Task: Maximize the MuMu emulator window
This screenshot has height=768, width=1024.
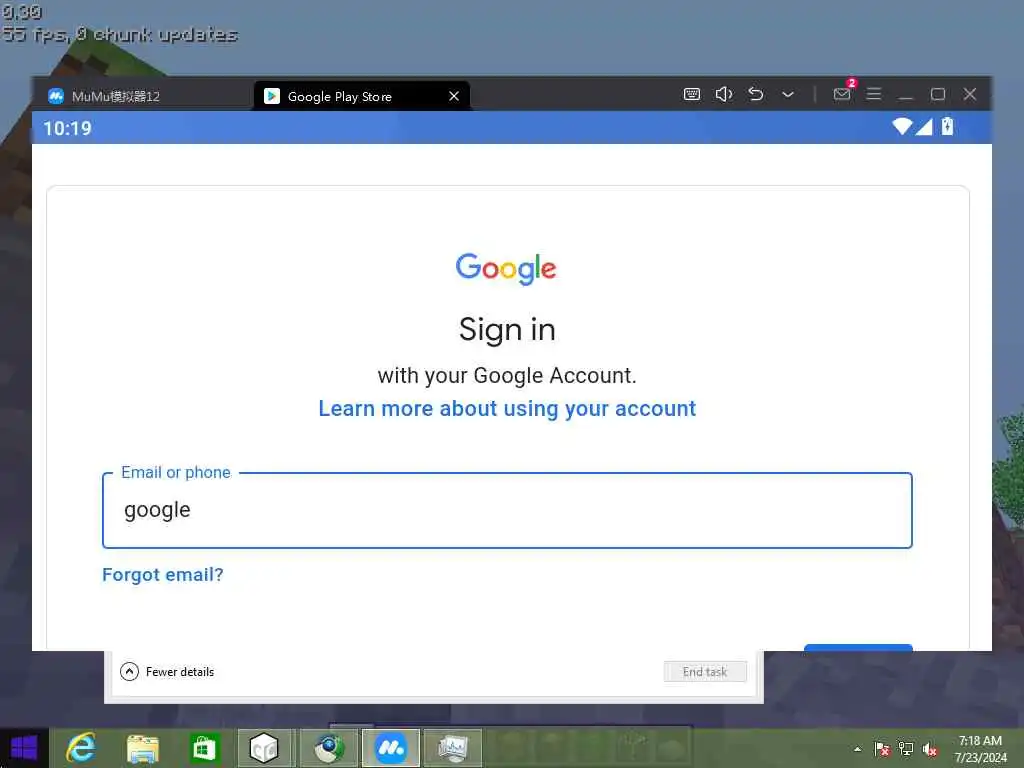Action: [938, 95]
